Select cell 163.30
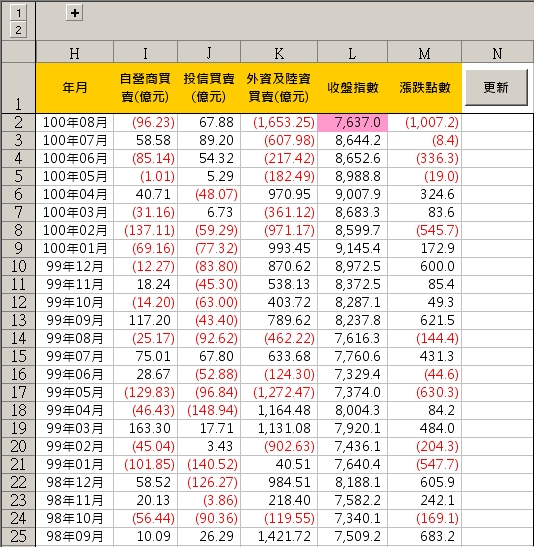Viewport: 534px width, 547px height. pyautogui.click(x=145, y=428)
